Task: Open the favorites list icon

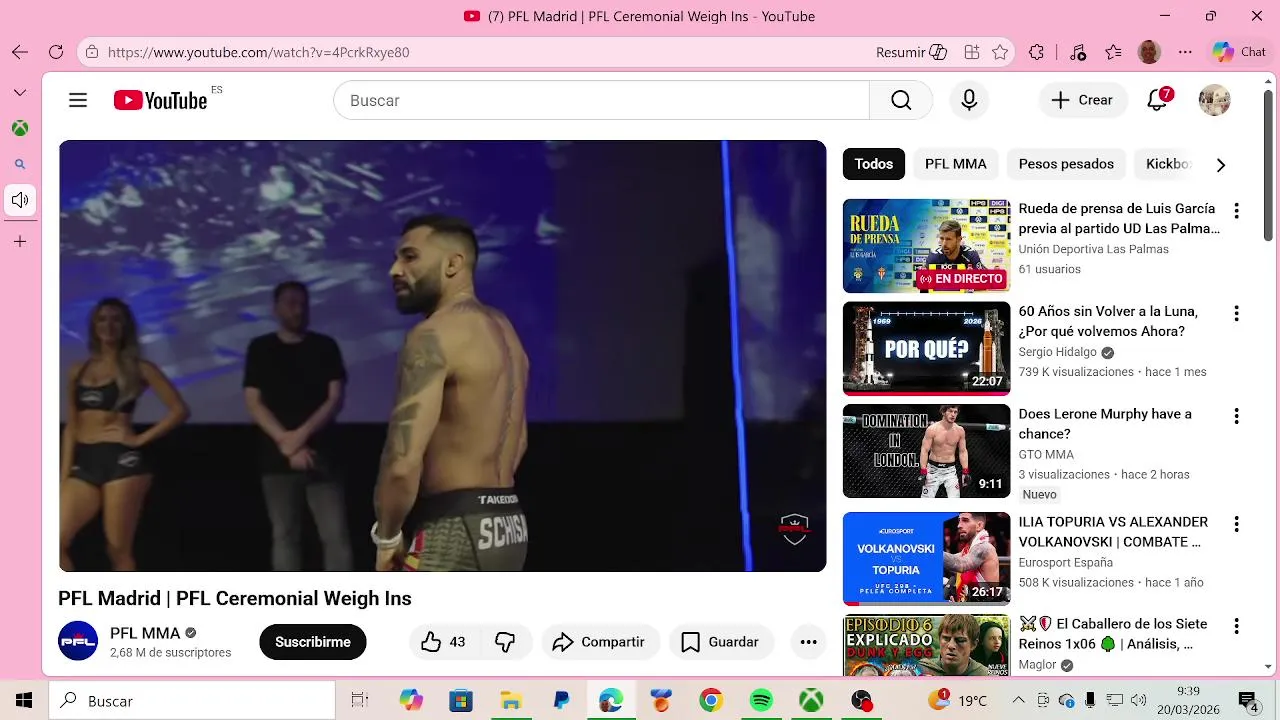Action: coord(1113,52)
